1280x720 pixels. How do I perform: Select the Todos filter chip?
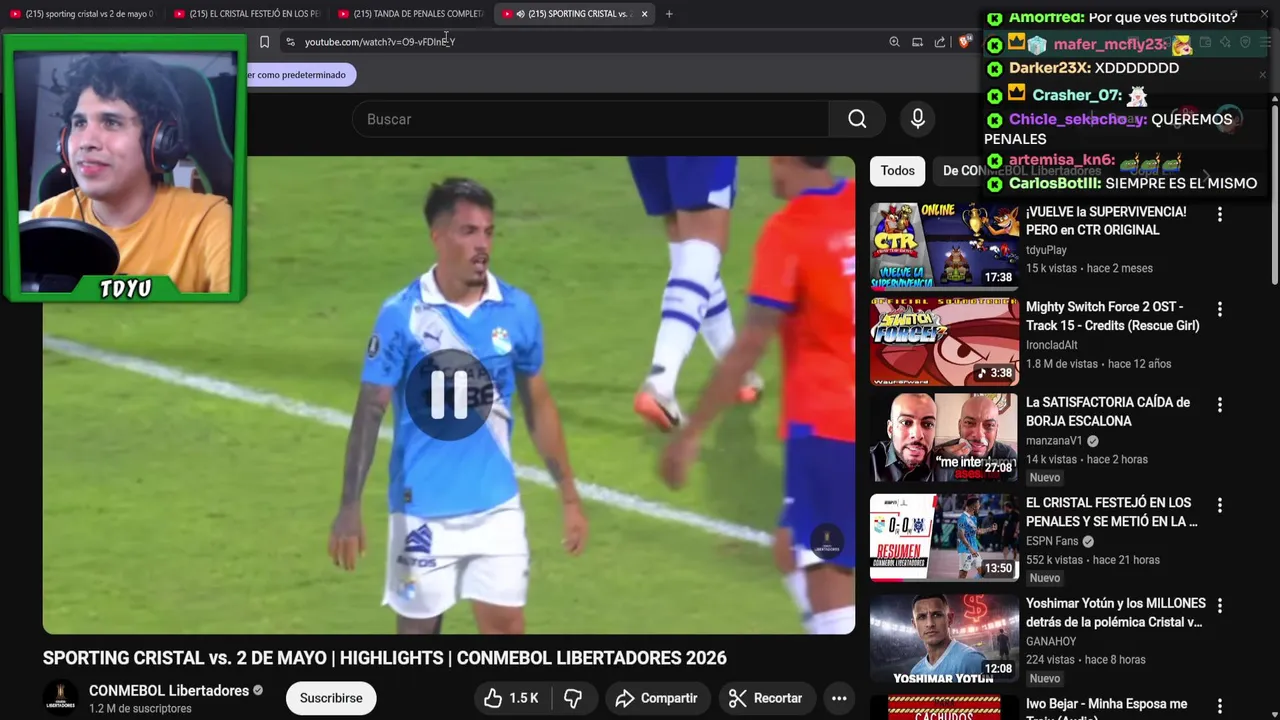(897, 171)
